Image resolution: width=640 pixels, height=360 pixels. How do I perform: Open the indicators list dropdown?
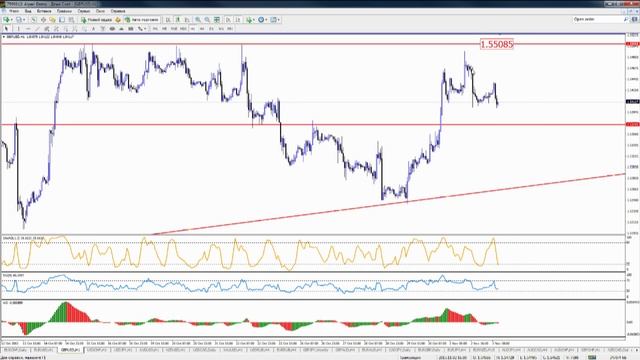(249, 20)
